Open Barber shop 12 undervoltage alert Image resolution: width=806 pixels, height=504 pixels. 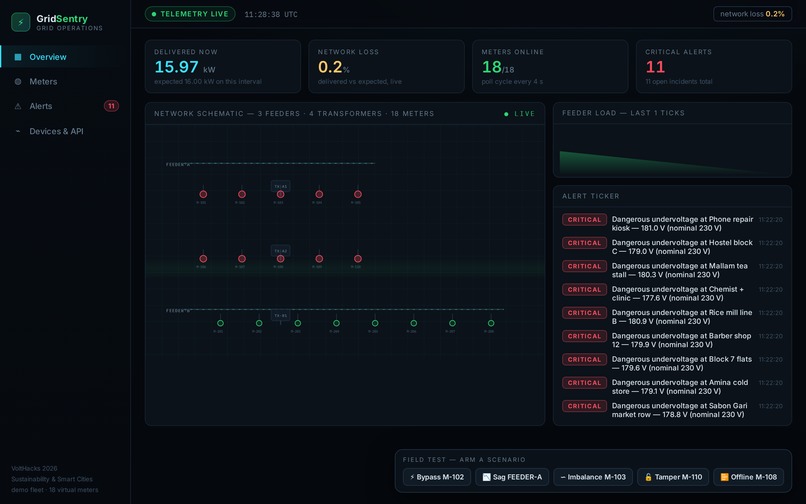click(x=672, y=340)
